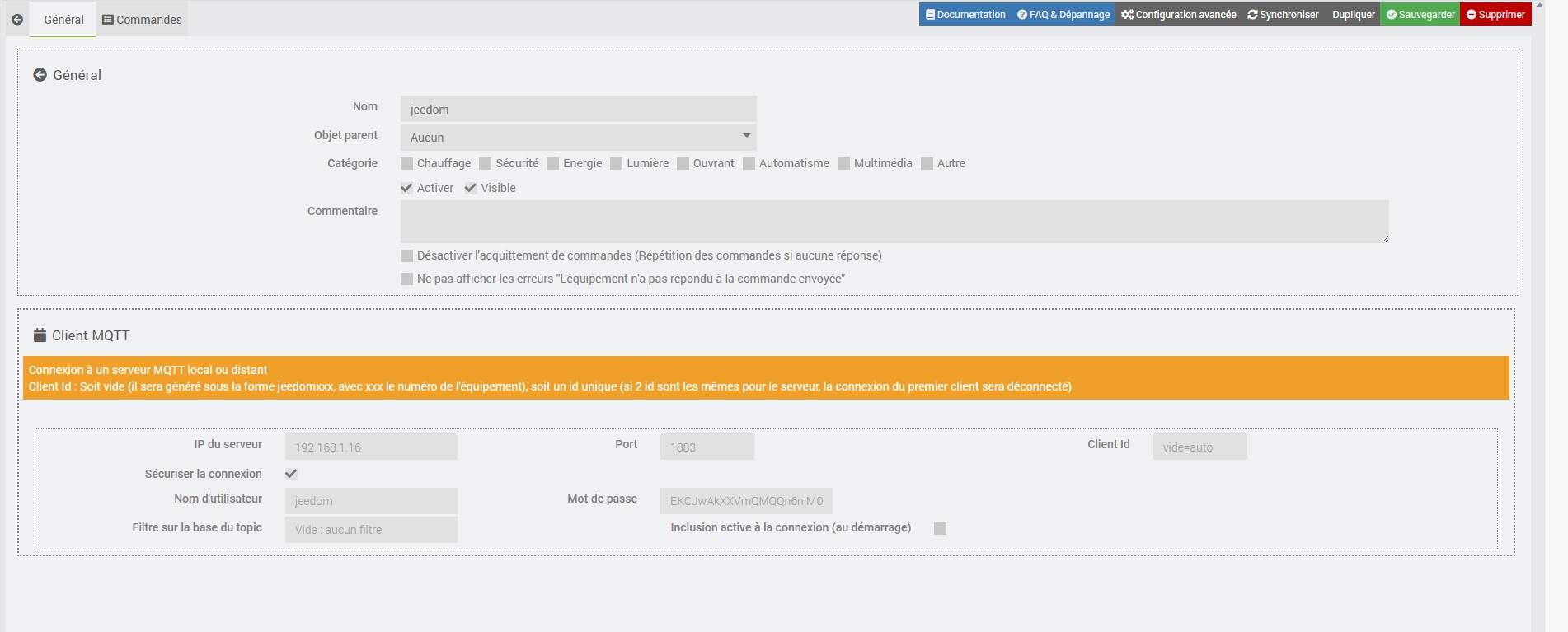Check Ne pas afficher les erreurs option
This screenshot has height=632, width=1568.
(406, 279)
